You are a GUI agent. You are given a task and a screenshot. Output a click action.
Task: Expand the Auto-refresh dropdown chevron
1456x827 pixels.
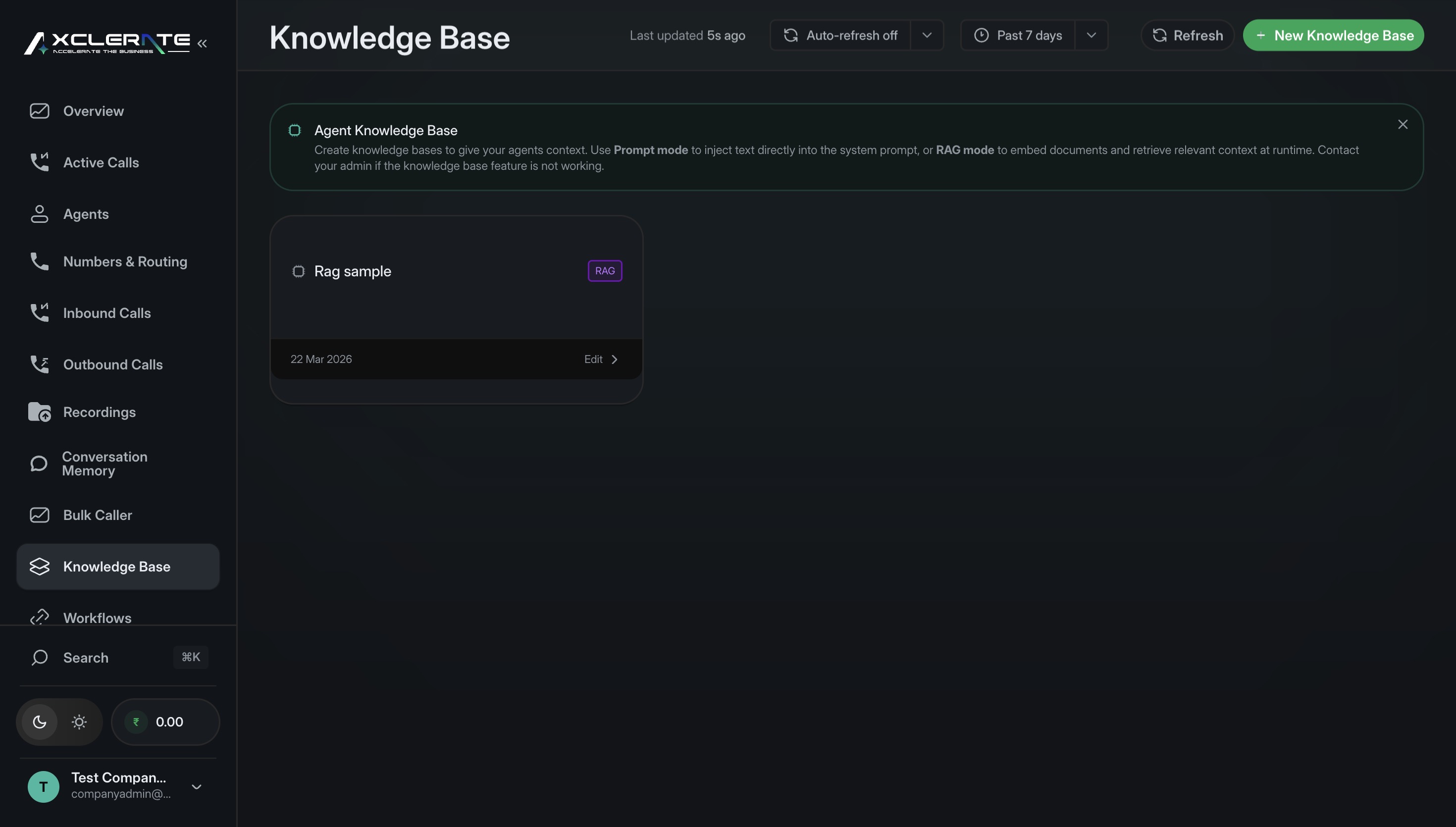927,35
